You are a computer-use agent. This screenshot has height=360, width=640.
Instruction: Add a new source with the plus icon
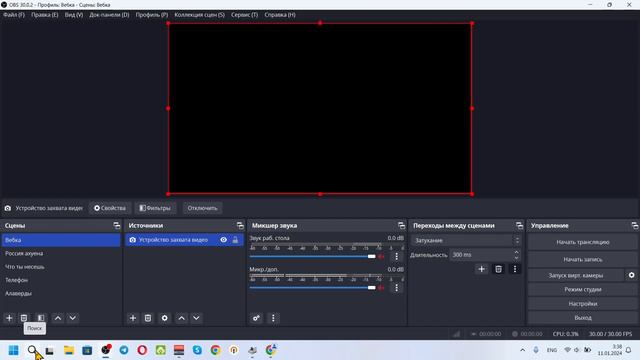click(x=133, y=318)
